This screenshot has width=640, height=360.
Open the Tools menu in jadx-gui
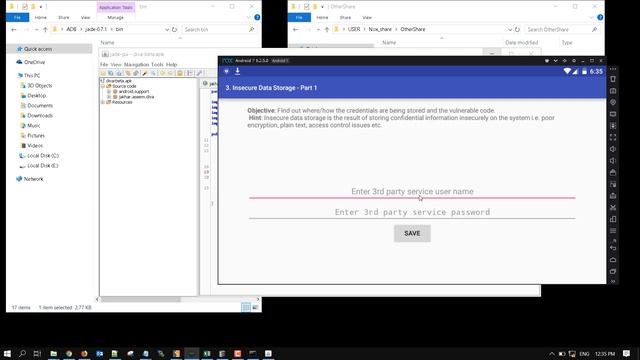[157, 64]
